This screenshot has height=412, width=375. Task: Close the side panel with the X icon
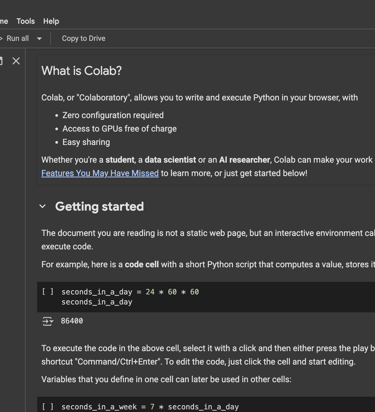[x=16, y=61]
